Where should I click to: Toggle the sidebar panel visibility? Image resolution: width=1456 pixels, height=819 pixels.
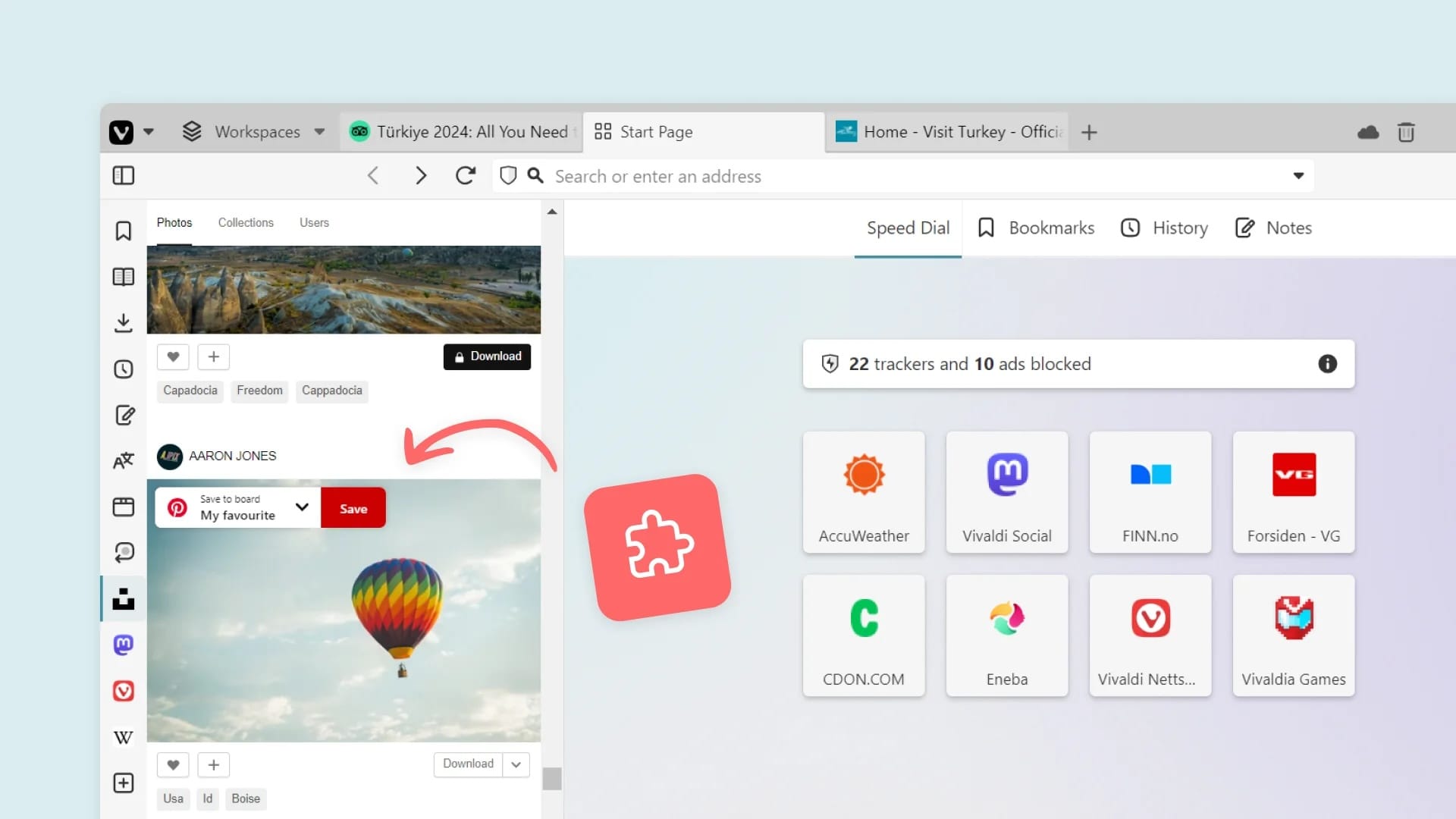[123, 175]
